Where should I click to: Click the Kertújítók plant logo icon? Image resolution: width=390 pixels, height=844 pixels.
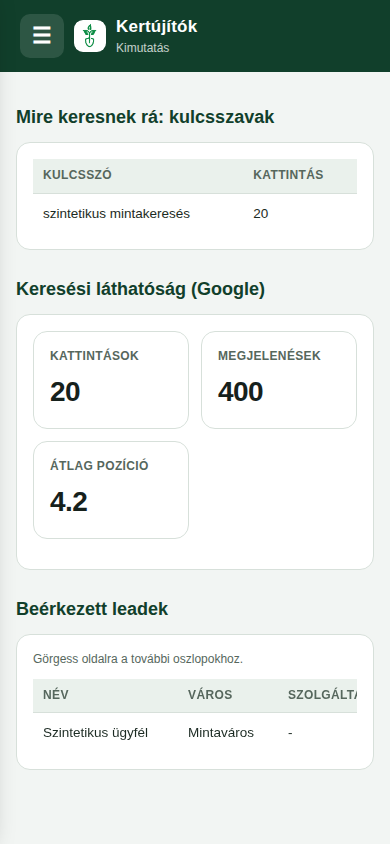(90, 36)
